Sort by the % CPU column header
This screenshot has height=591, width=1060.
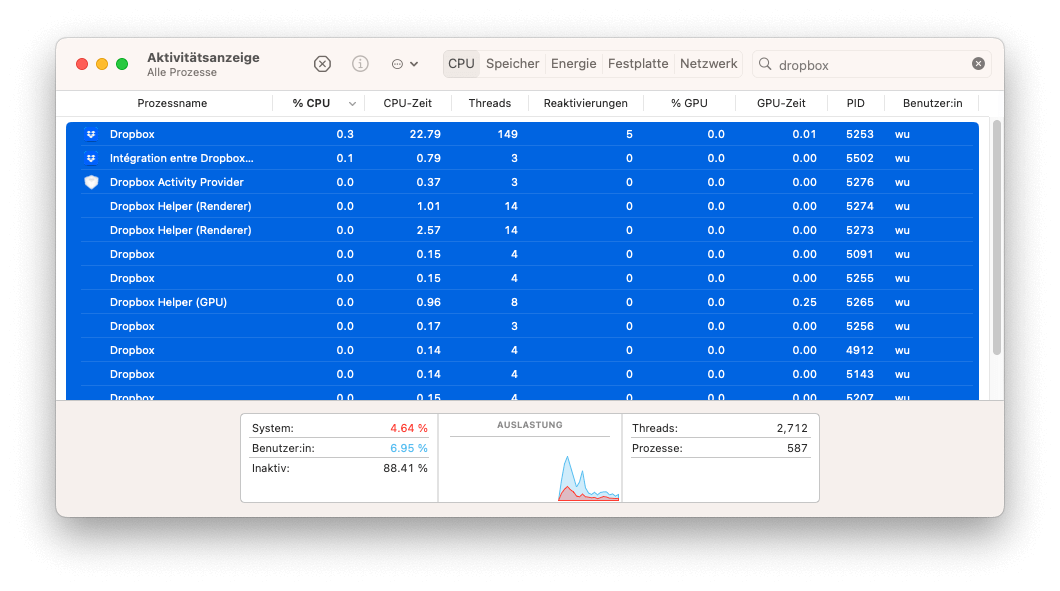click(311, 103)
